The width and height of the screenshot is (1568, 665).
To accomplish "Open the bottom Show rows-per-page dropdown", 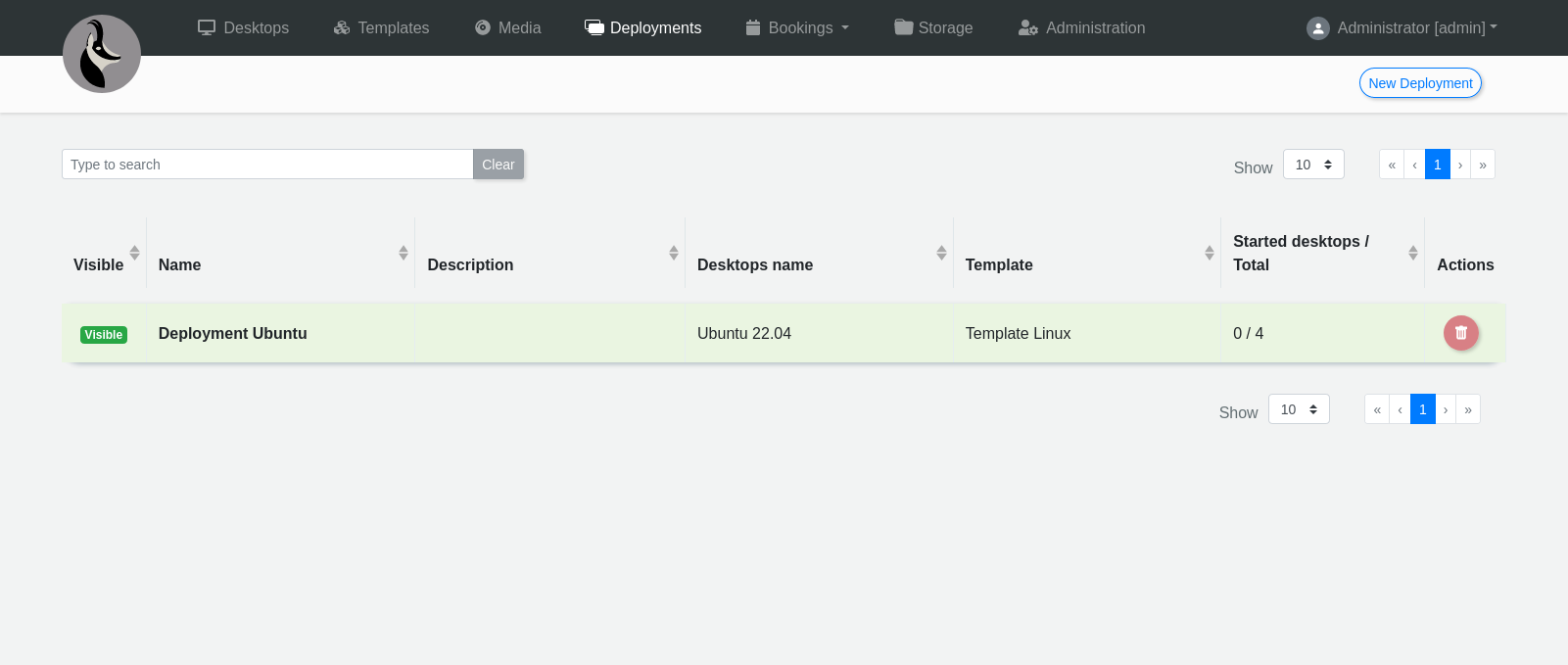I will coord(1299,409).
